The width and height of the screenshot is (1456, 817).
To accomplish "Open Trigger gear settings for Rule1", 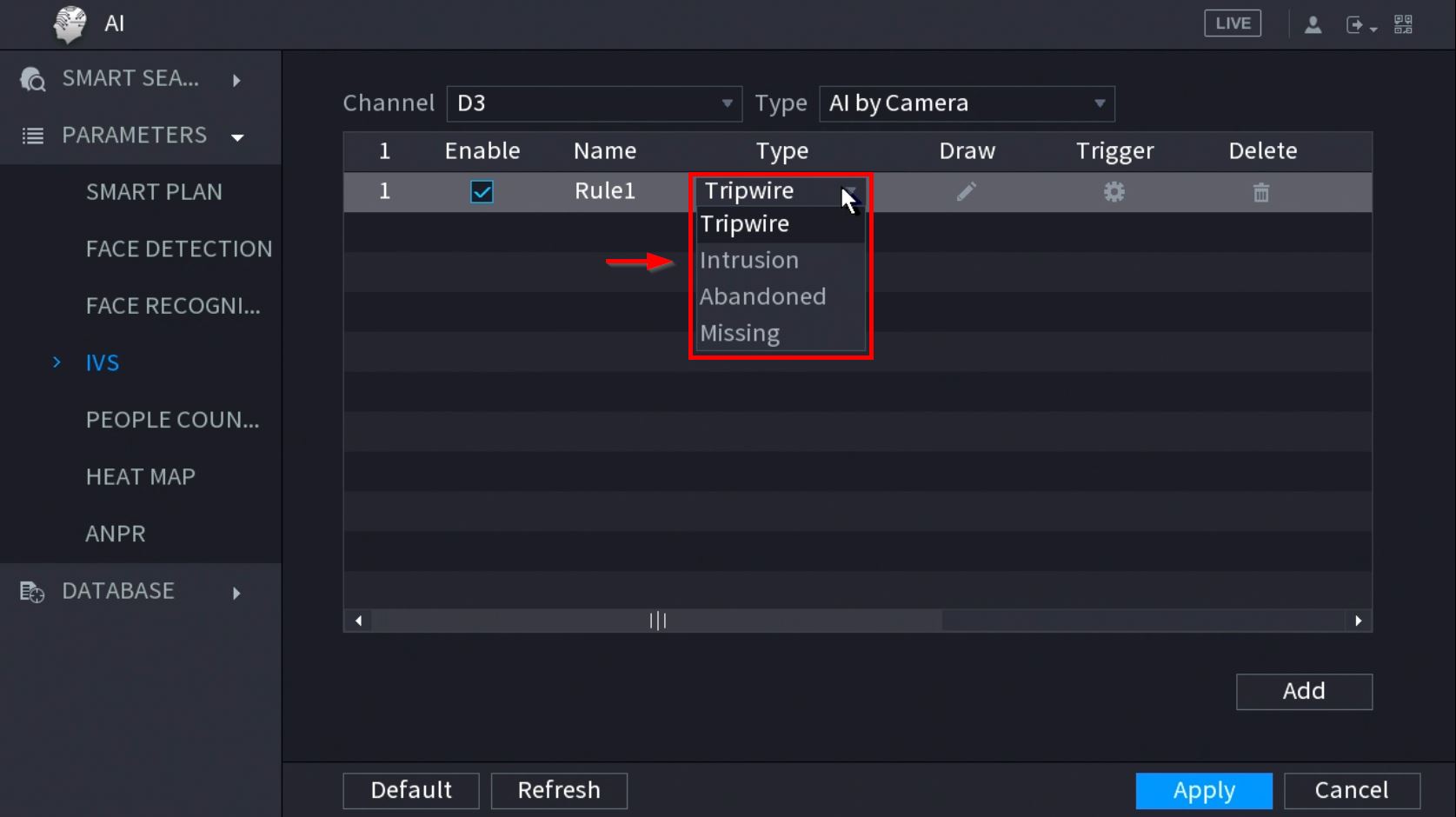I will (x=1114, y=191).
